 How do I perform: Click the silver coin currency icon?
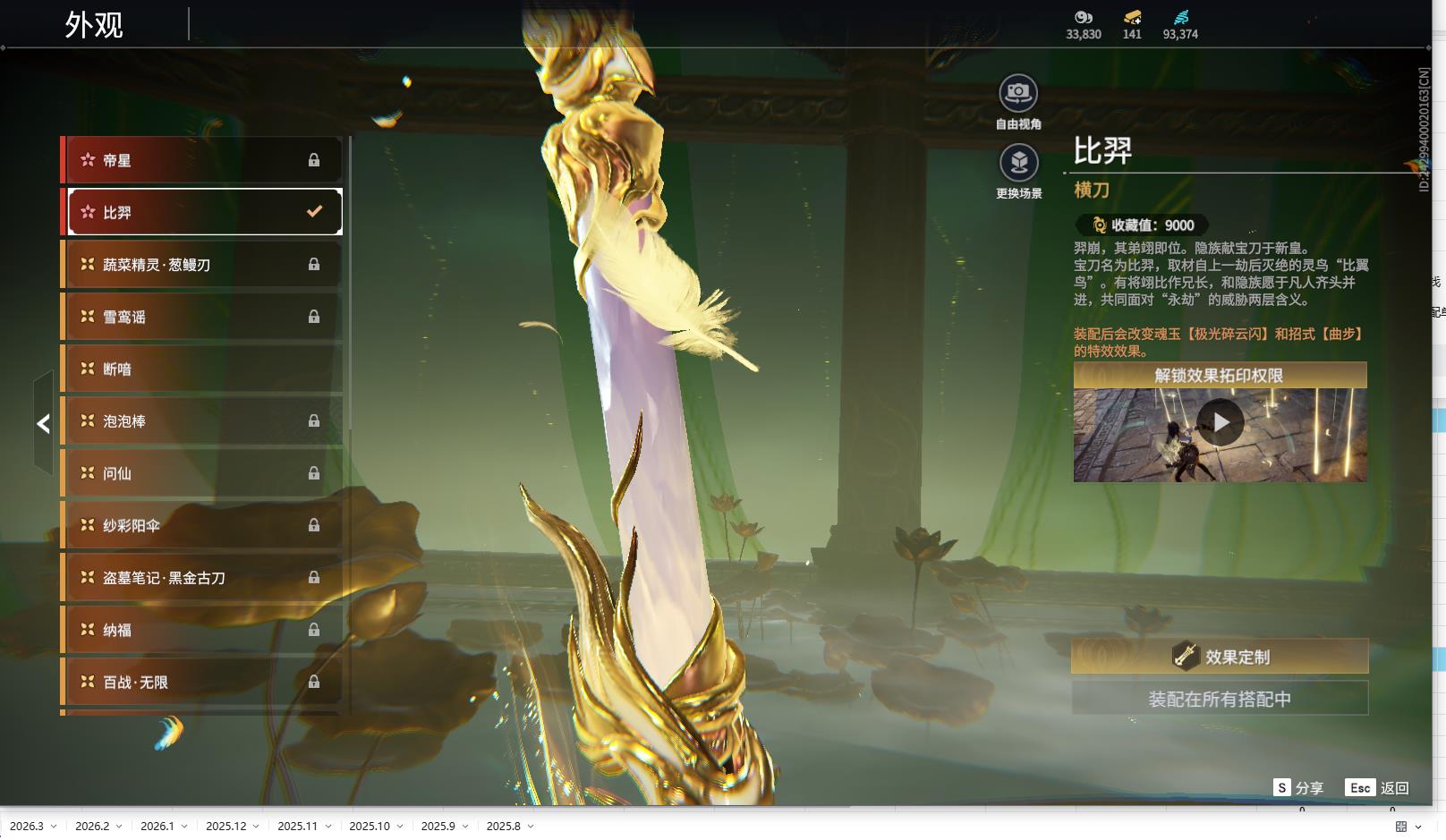click(1083, 17)
